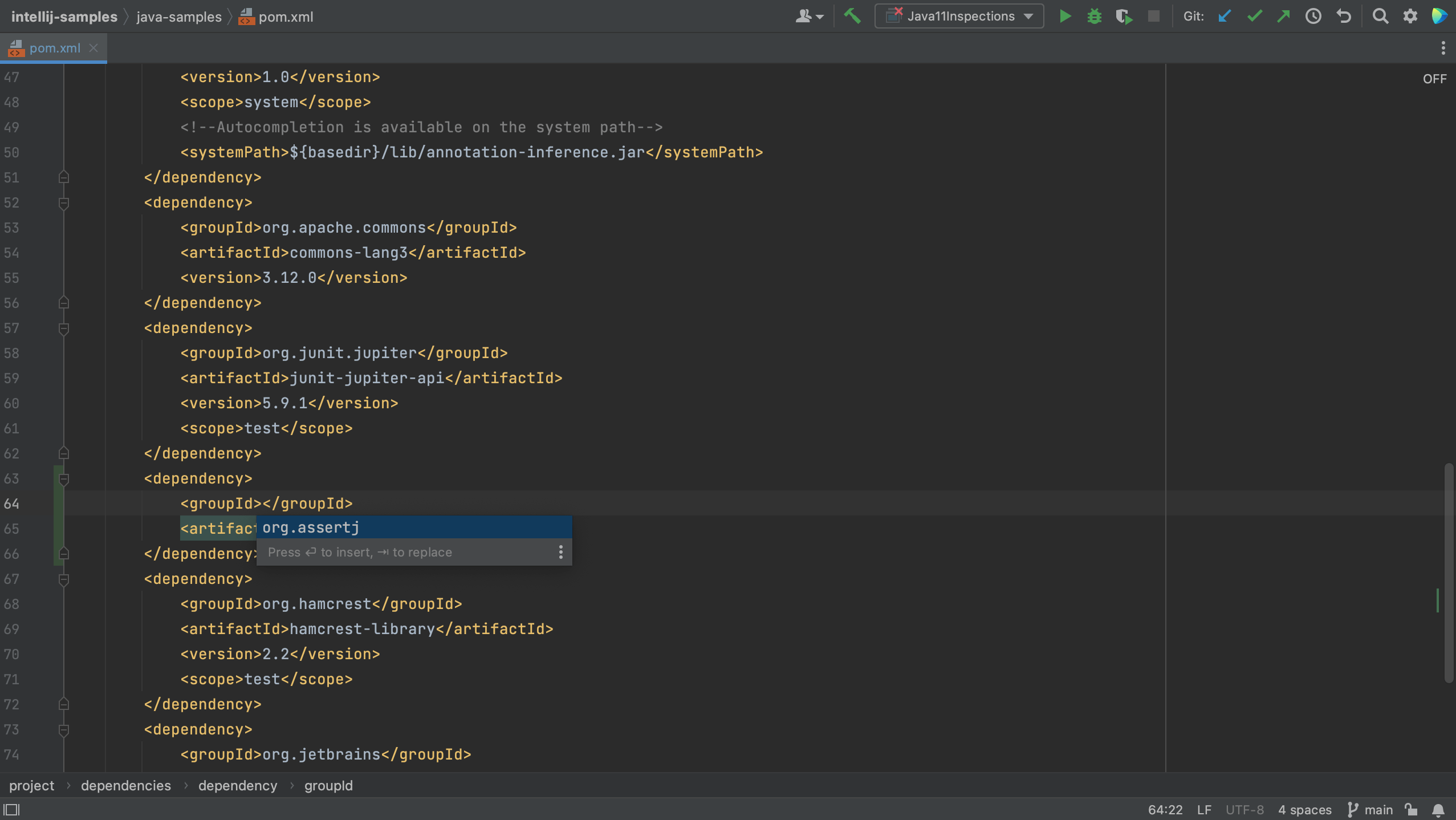Open the Java11Inspections run configuration dropdown
Image resolution: width=1456 pixels, height=820 pixels.
[x=959, y=16]
